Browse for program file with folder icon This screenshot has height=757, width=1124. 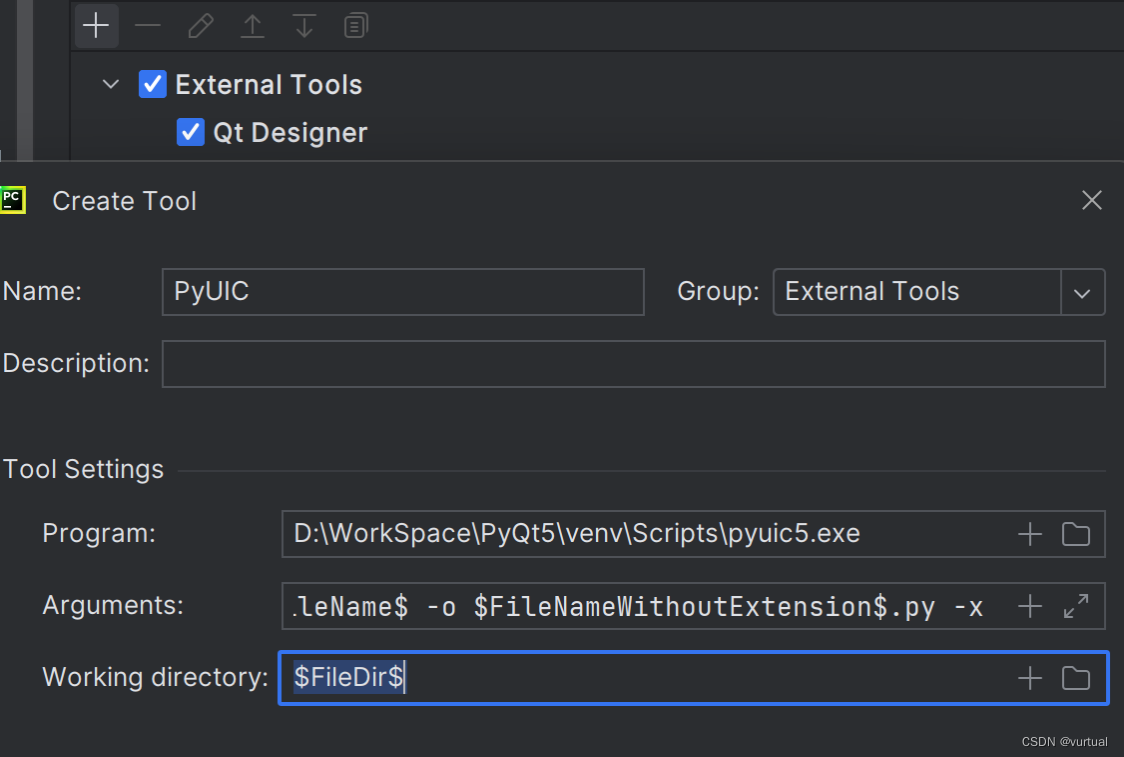coord(1076,534)
